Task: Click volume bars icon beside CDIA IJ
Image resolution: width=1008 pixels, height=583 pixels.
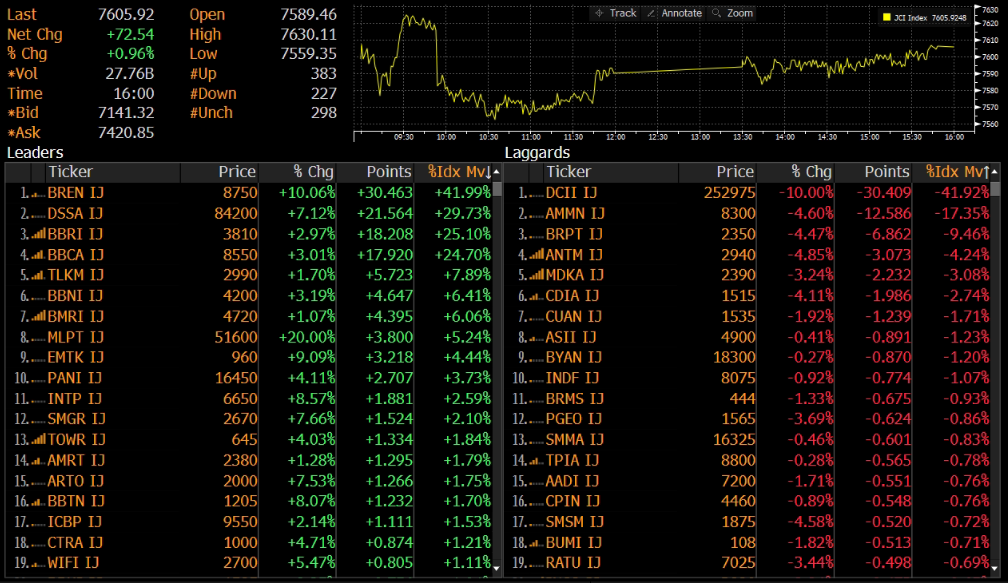Action: (536, 296)
